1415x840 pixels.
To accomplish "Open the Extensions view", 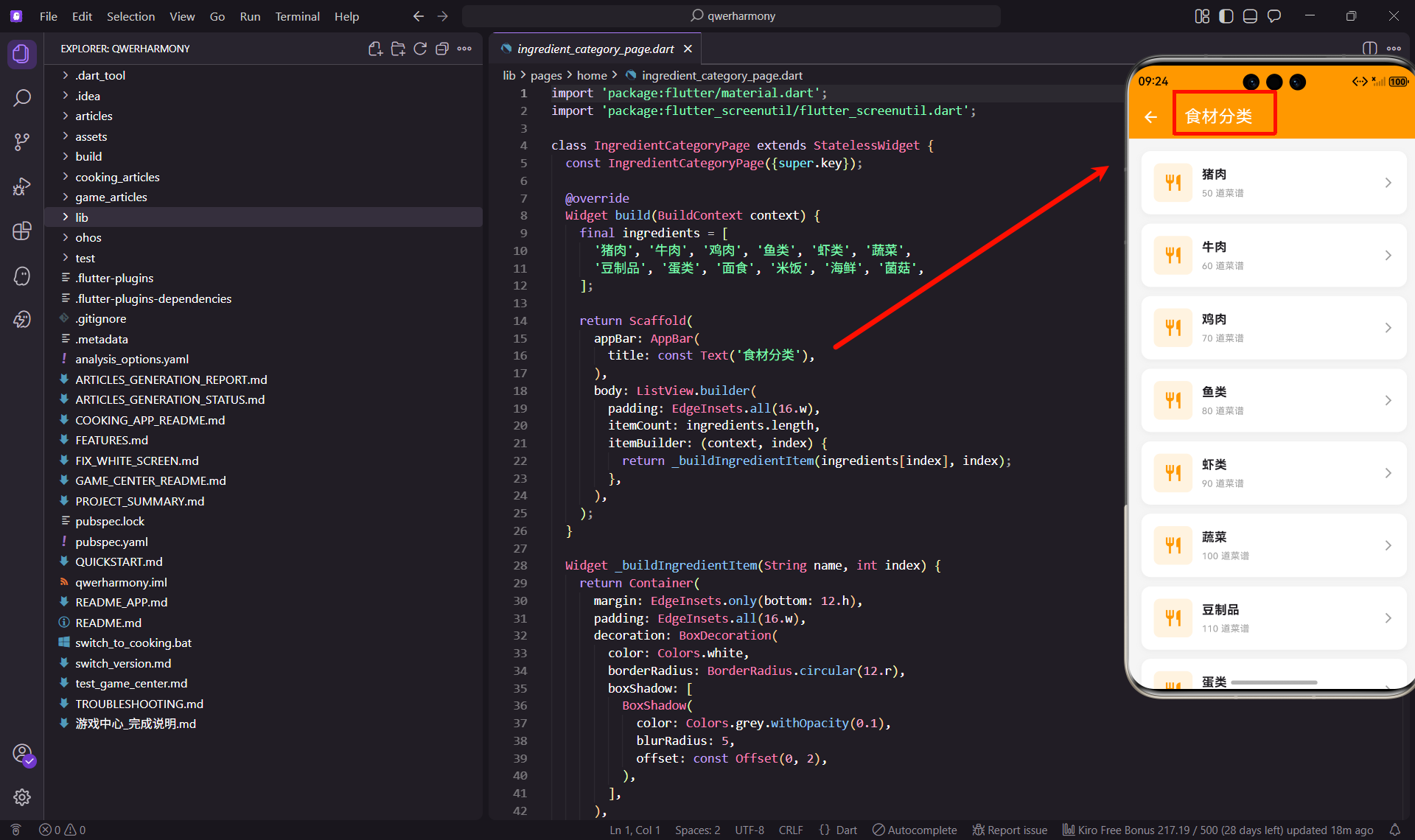I will point(22,231).
